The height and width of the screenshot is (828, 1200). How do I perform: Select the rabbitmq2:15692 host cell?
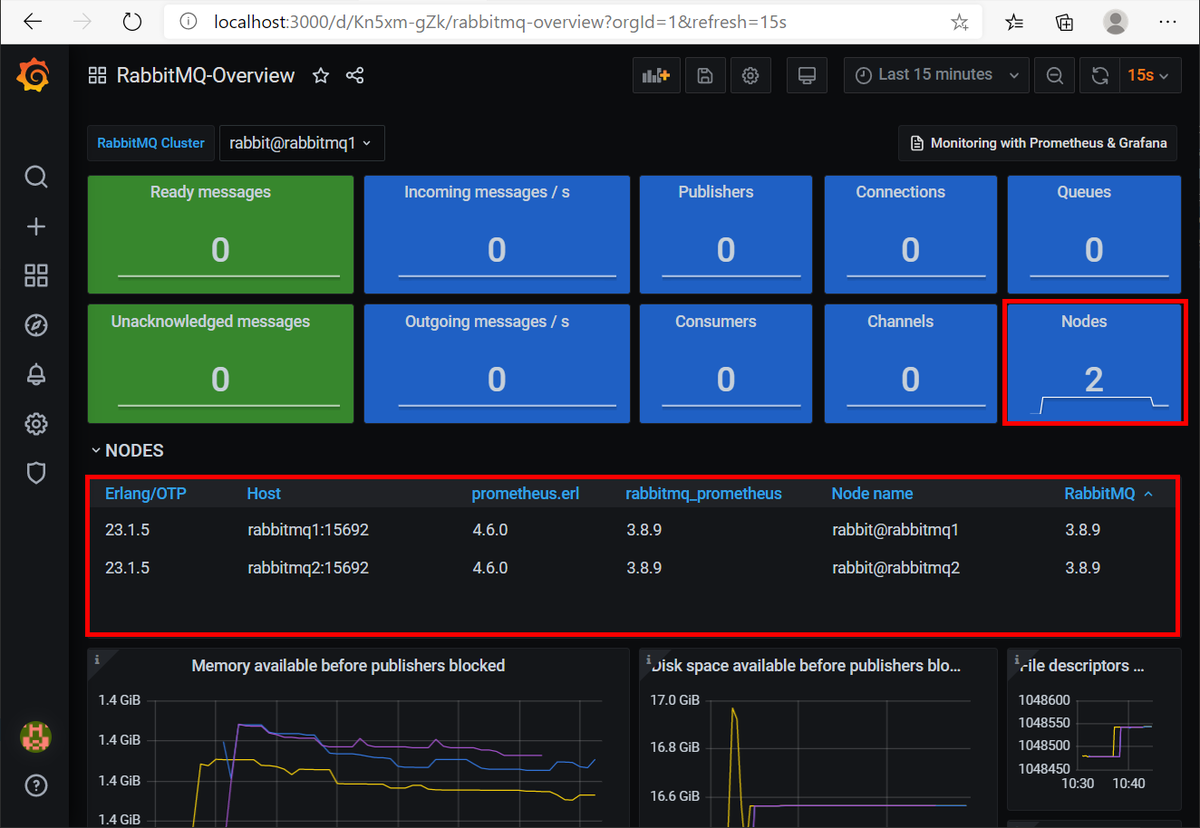tap(308, 568)
